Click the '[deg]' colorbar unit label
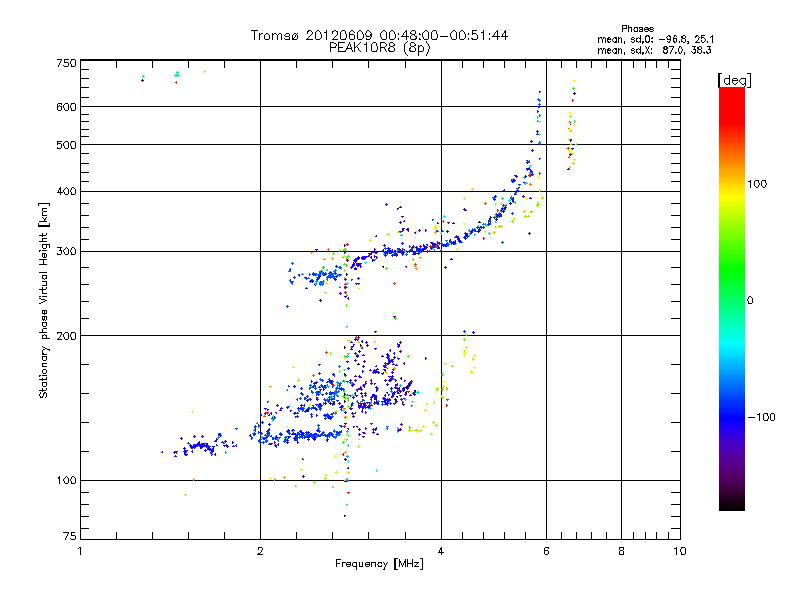The height and width of the screenshot is (600, 800). click(x=734, y=80)
